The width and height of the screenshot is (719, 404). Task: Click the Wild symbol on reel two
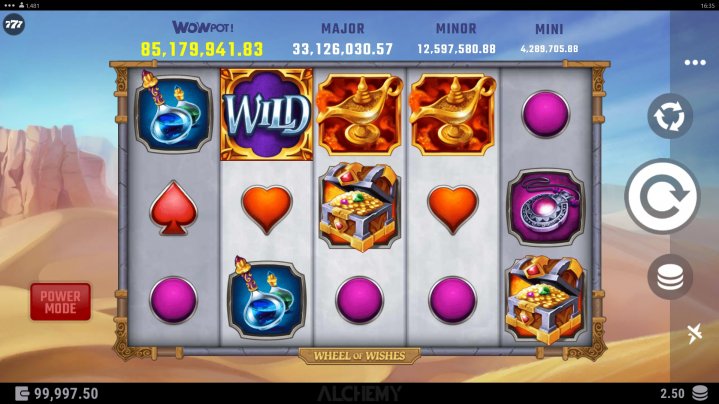point(266,115)
